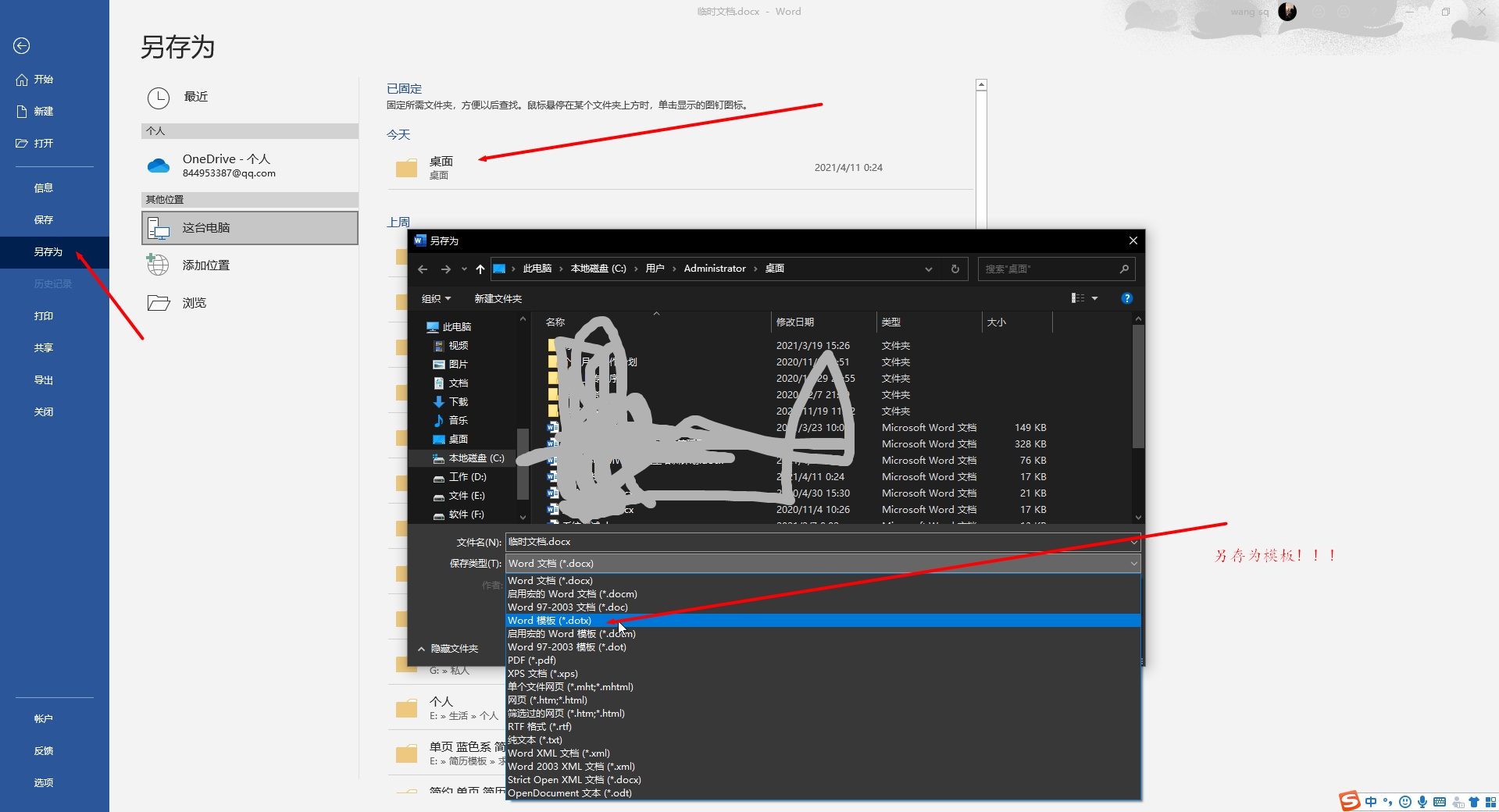Viewport: 1499px width, 812px height.
Task: Select 软件 (F:) drive in navigation tree
Action: point(459,515)
